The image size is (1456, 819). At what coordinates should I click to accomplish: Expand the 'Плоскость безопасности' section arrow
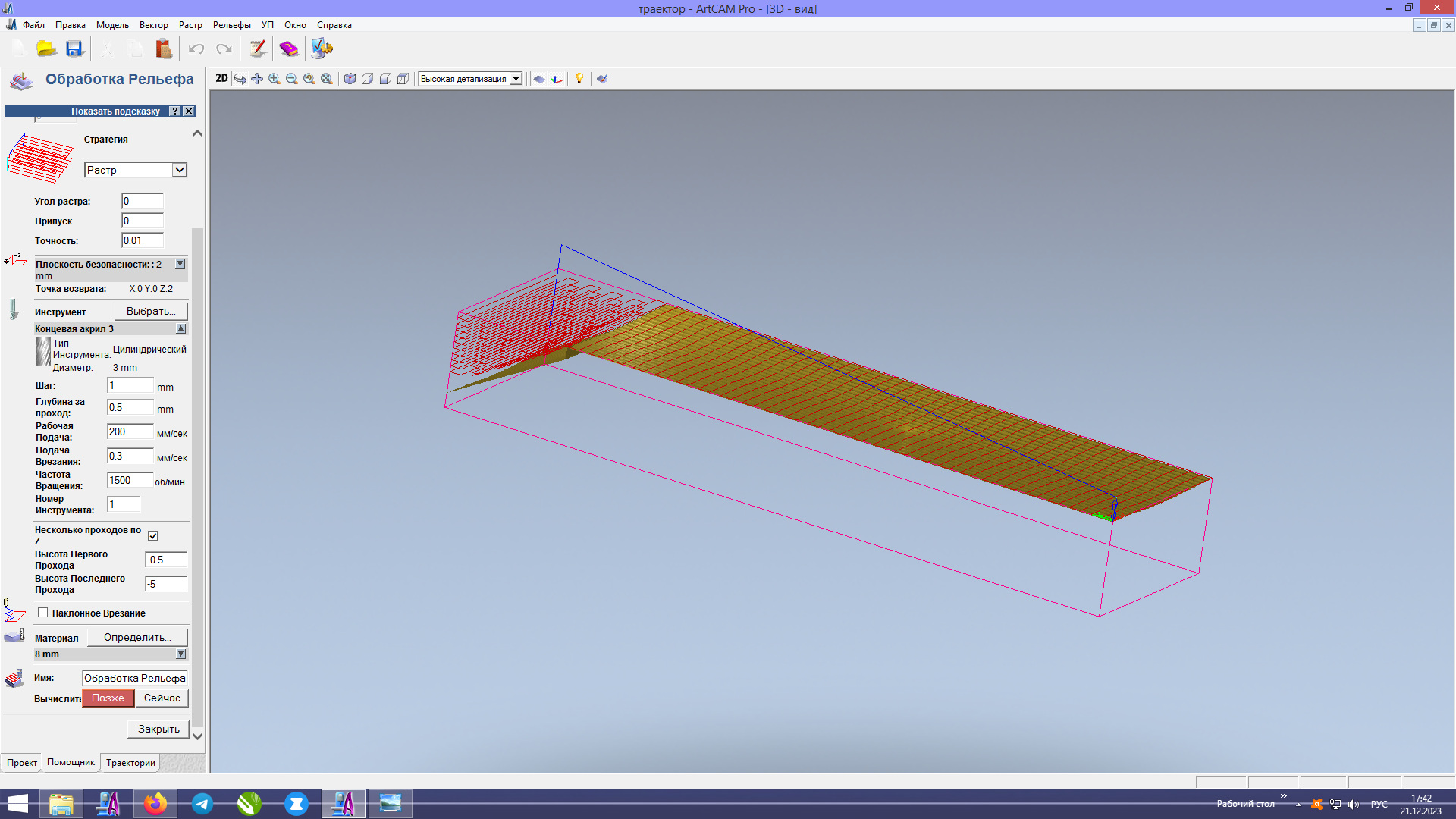pos(180,265)
